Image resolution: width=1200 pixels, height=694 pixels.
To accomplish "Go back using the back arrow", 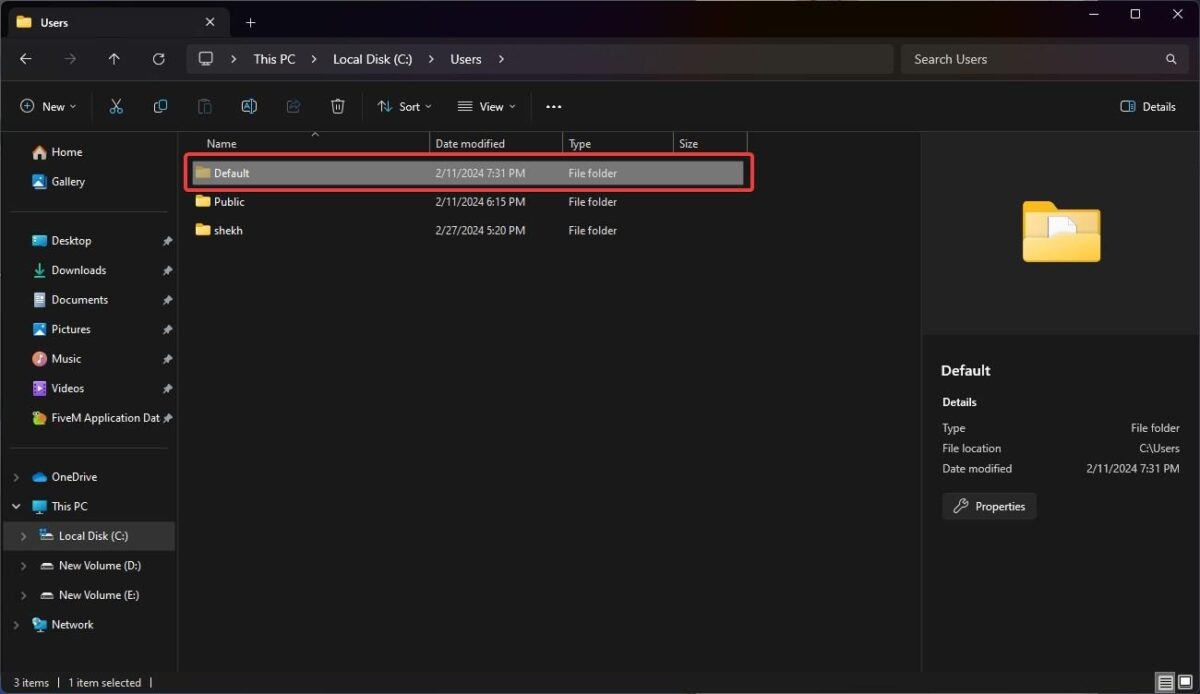I will (x=26, y=59).
